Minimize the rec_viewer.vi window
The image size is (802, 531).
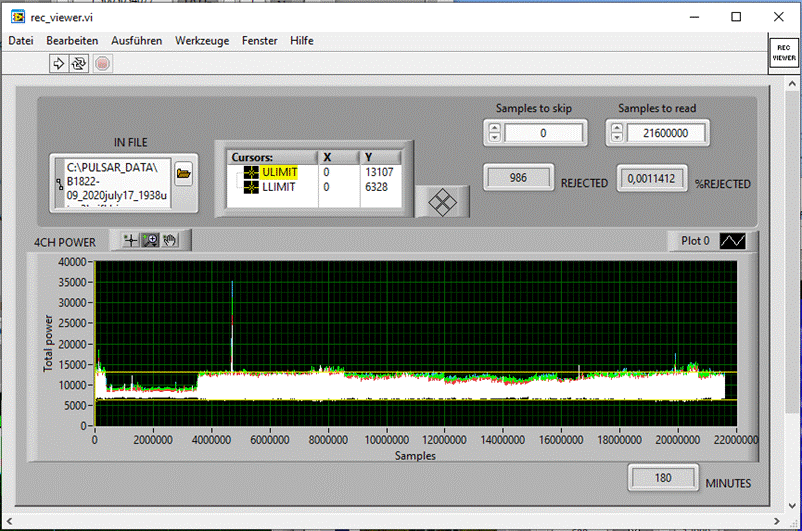[694, 17]
